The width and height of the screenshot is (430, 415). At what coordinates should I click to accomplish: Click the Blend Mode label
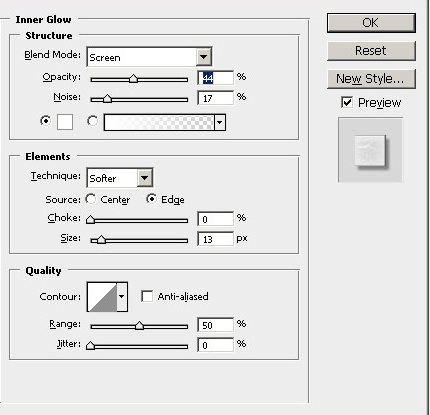(52, 55)
